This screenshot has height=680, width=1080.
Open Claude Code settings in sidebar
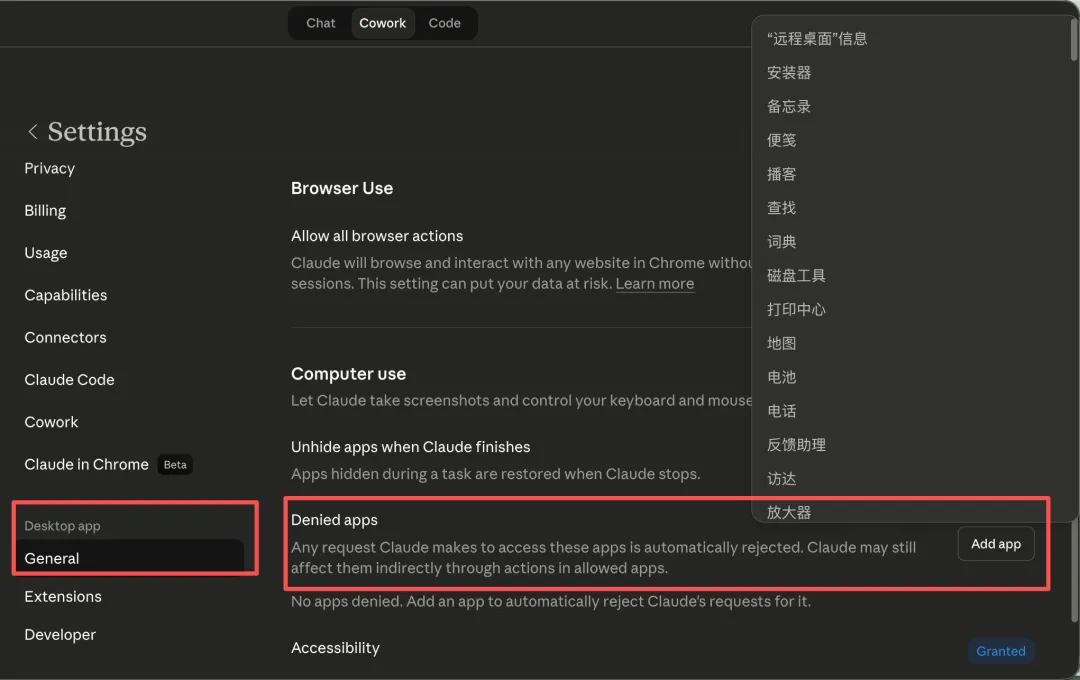[x=70, y=380]
